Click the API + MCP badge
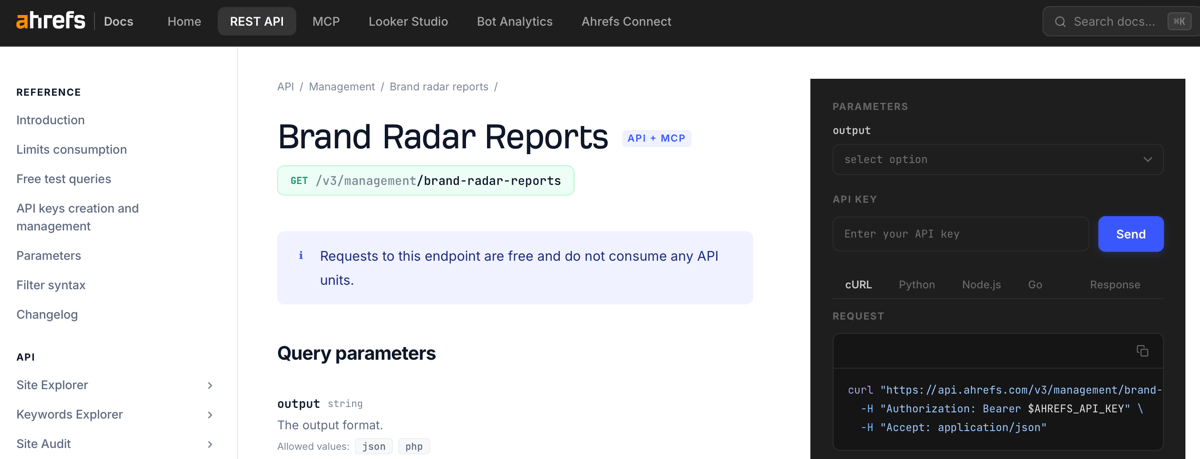Screen dimensions: 1200x459 [x=656, y=138]
